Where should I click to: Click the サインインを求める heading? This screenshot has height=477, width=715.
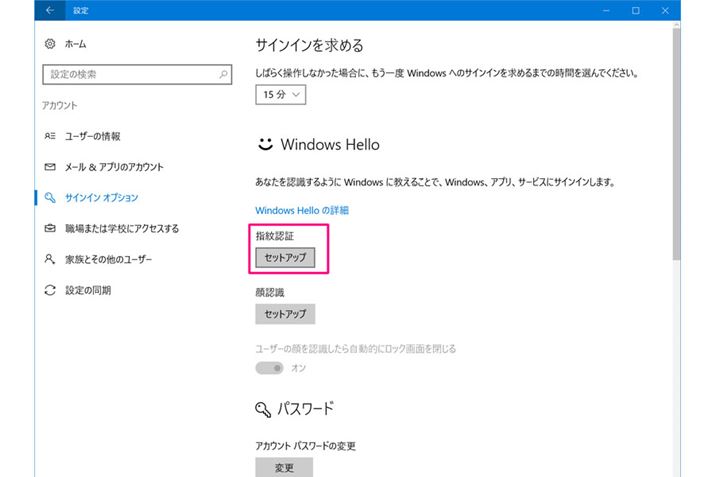309,45
